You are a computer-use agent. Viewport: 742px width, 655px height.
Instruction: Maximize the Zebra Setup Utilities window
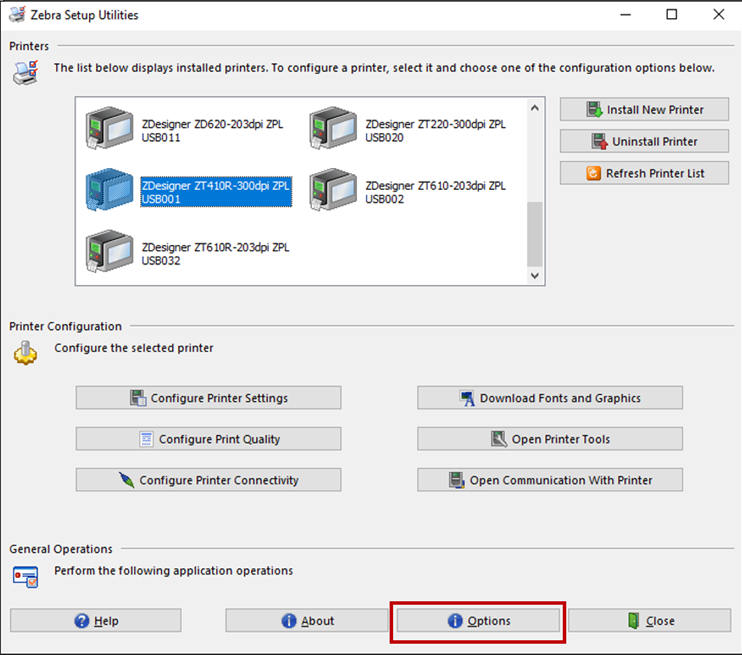pyautogui.click(x=671, y=15)
